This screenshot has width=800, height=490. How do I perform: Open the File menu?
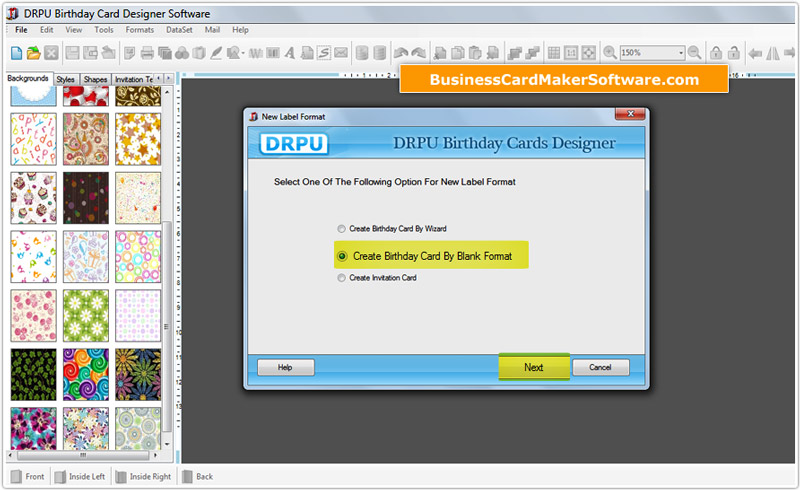(x=21, y=30)
